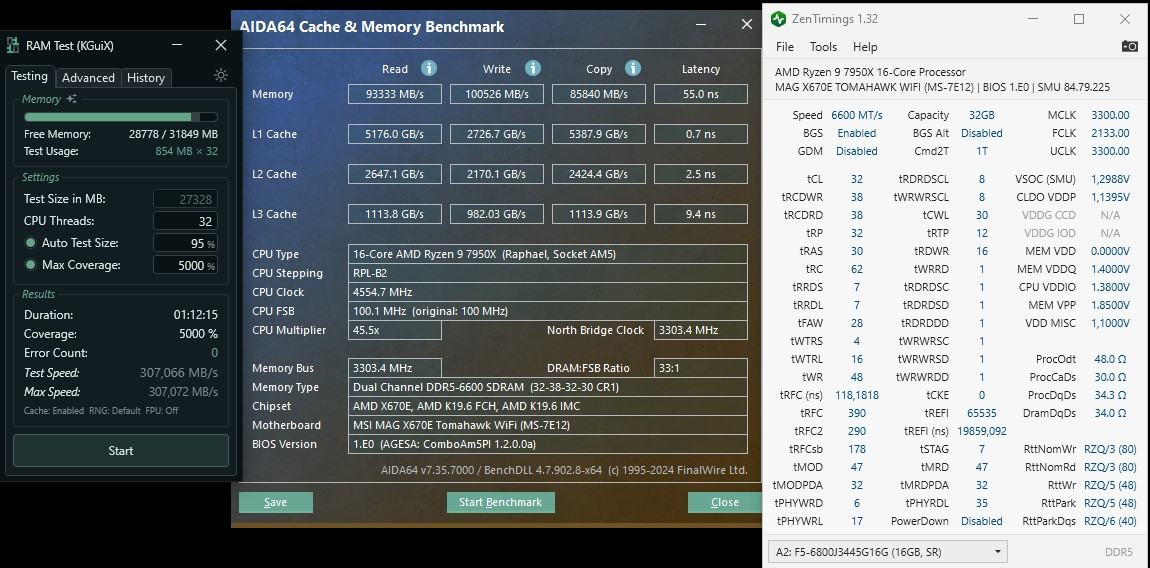
Task: Click the Error Count value in RAM Test
Action: point(214,353)
